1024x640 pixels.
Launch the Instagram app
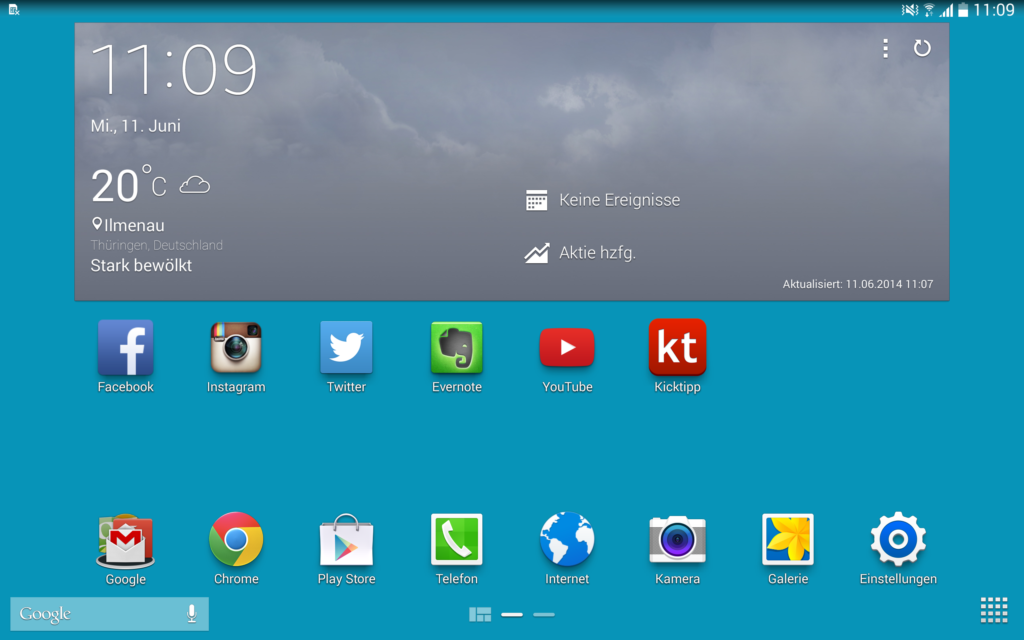pos(236,347)
